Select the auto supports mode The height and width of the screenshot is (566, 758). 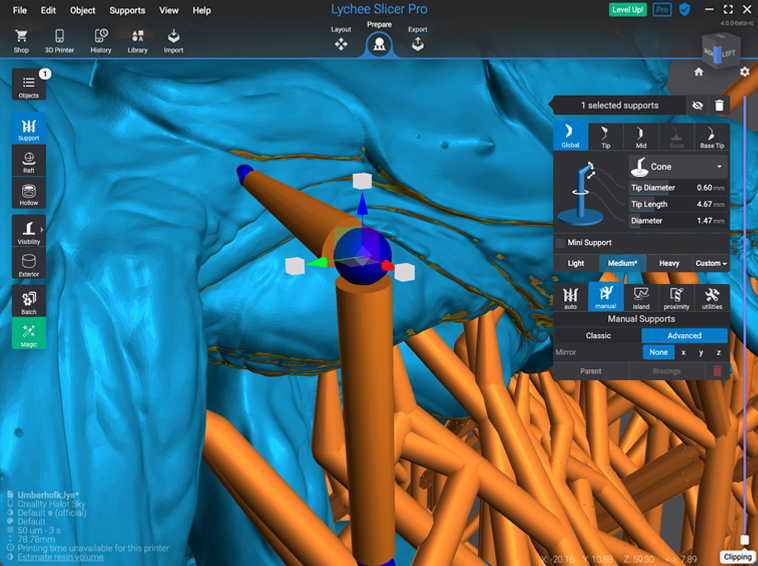pyautogui.click(x=570, y=298)
